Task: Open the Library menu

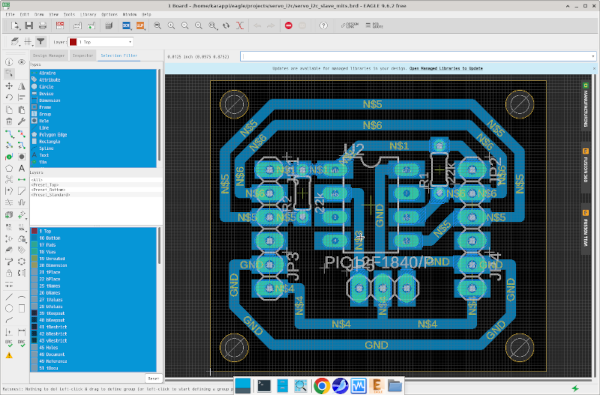Action: 88,14
